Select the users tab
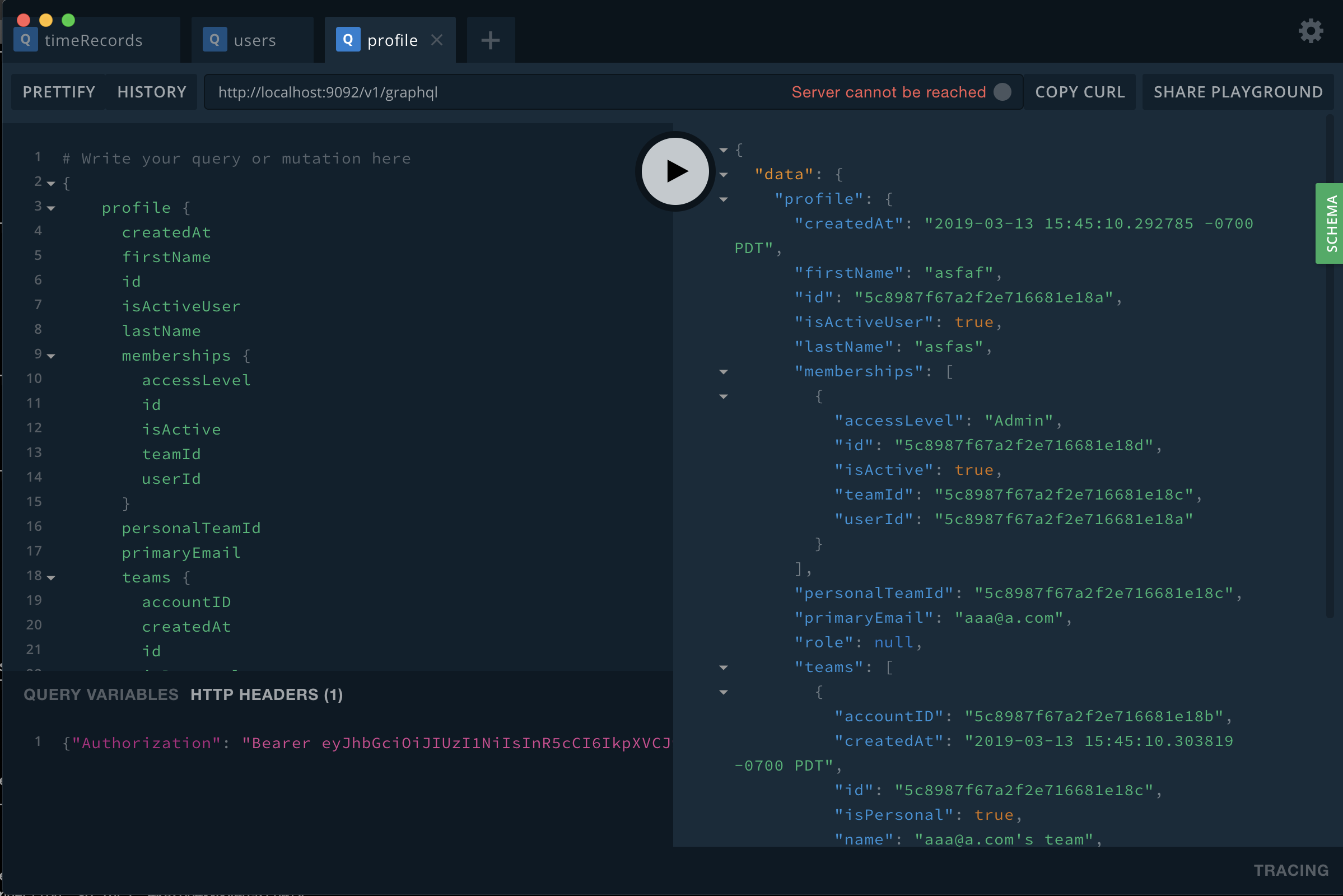This screenshot has height=896, width=1343. (x=254, y=39)
